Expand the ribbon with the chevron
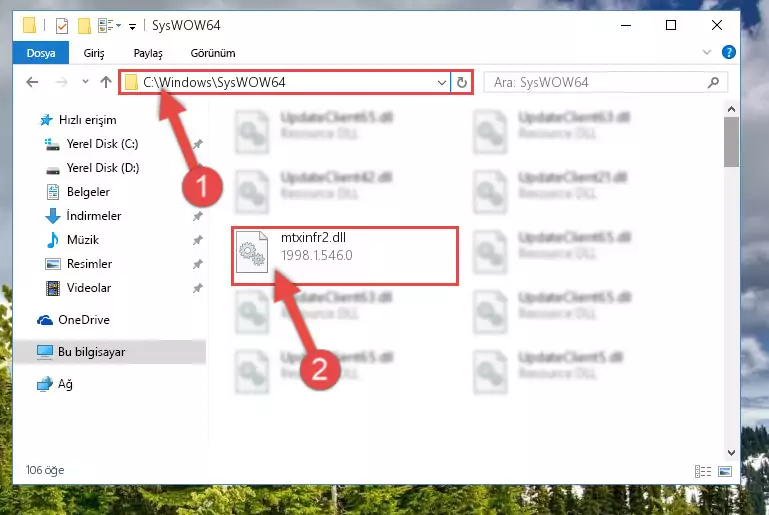Screen dimensions: 769x515 [707, 52]
